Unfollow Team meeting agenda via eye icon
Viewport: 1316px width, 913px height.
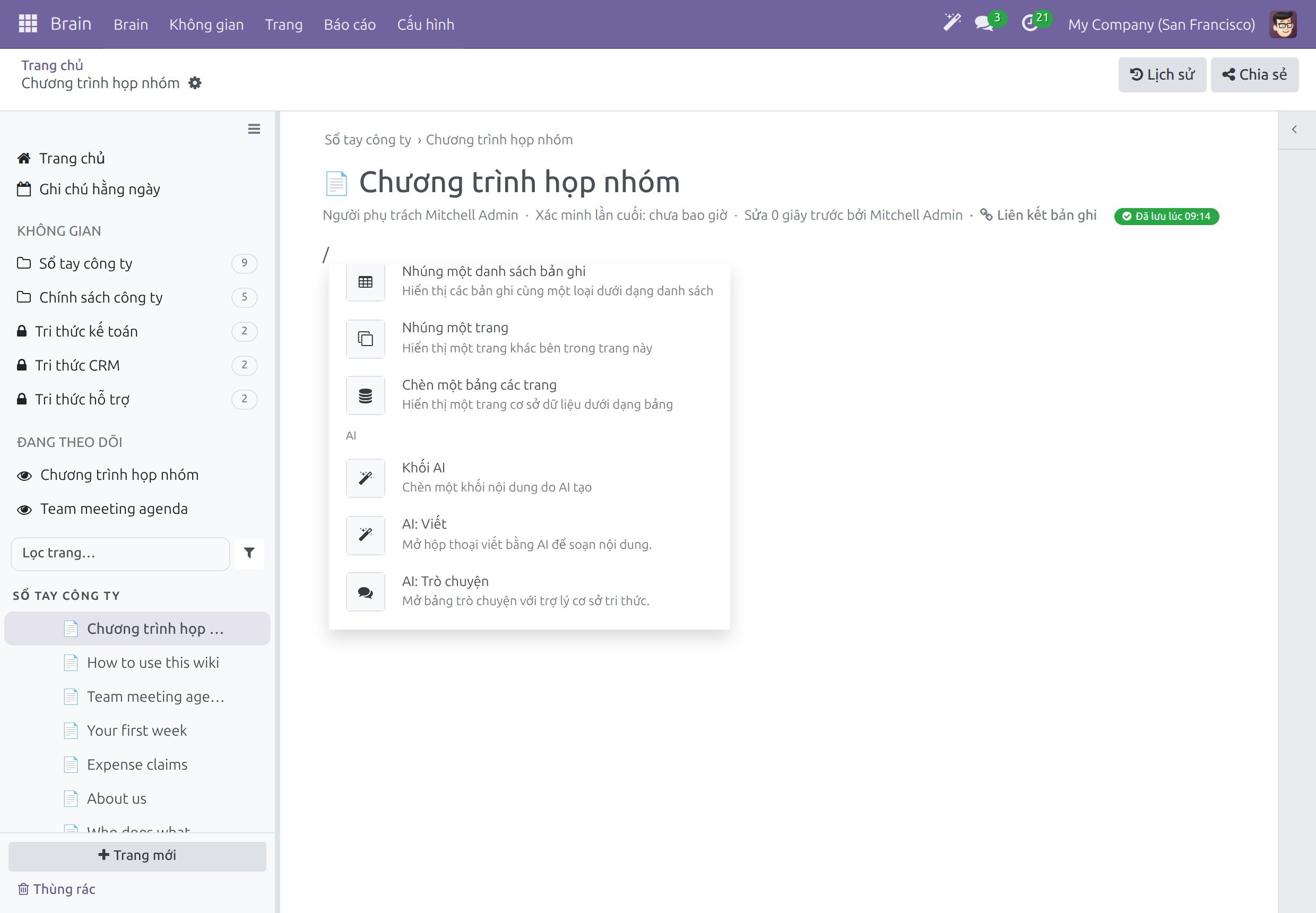pos(24,509)
